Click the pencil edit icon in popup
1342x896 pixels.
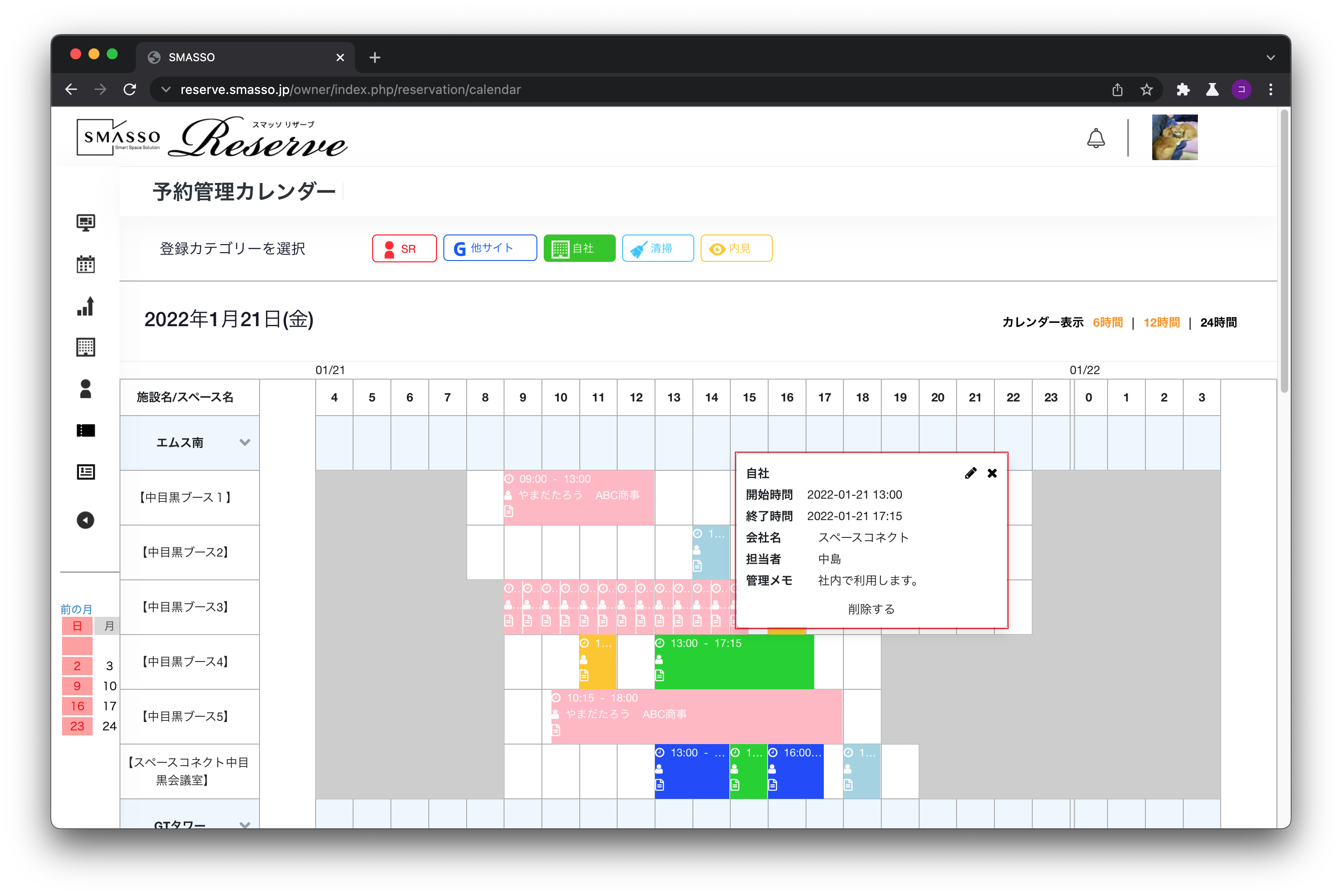click(x=970, y=473)
